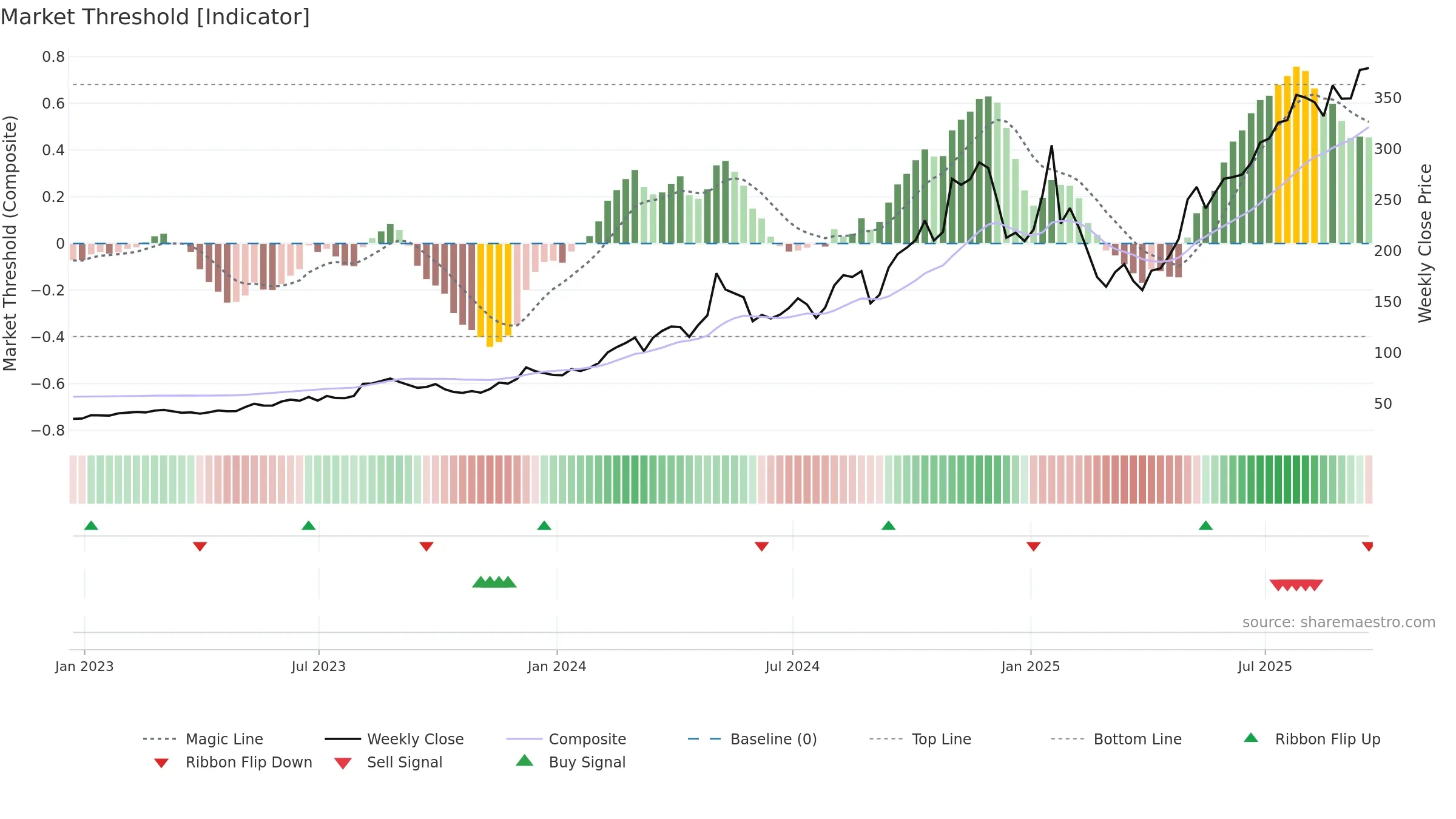The width and height of the screenshot is (1456, 819).
Task: Click the green flip-up triangle between Jan 2025 and Jul 2025
Action: (1205, 525)
